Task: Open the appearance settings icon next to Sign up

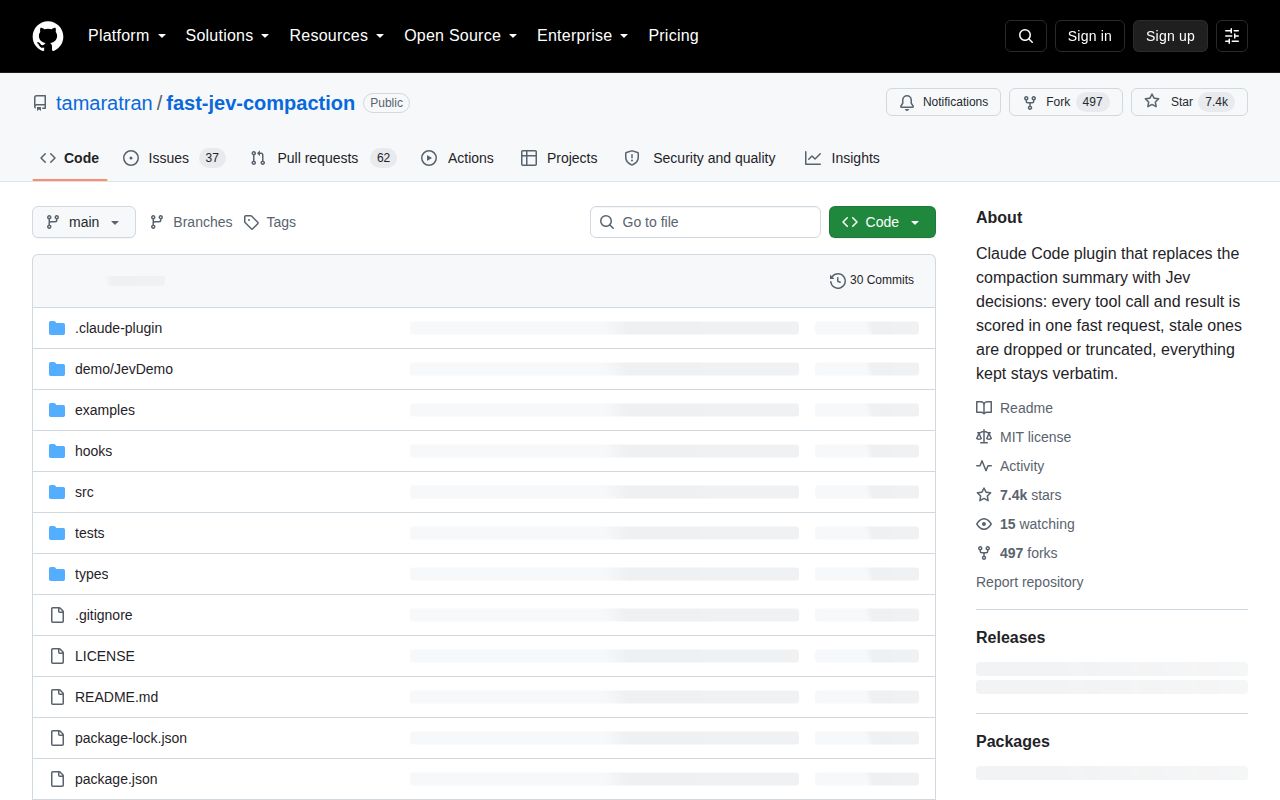Action: pyautogui.click(x=1232, y=36)
